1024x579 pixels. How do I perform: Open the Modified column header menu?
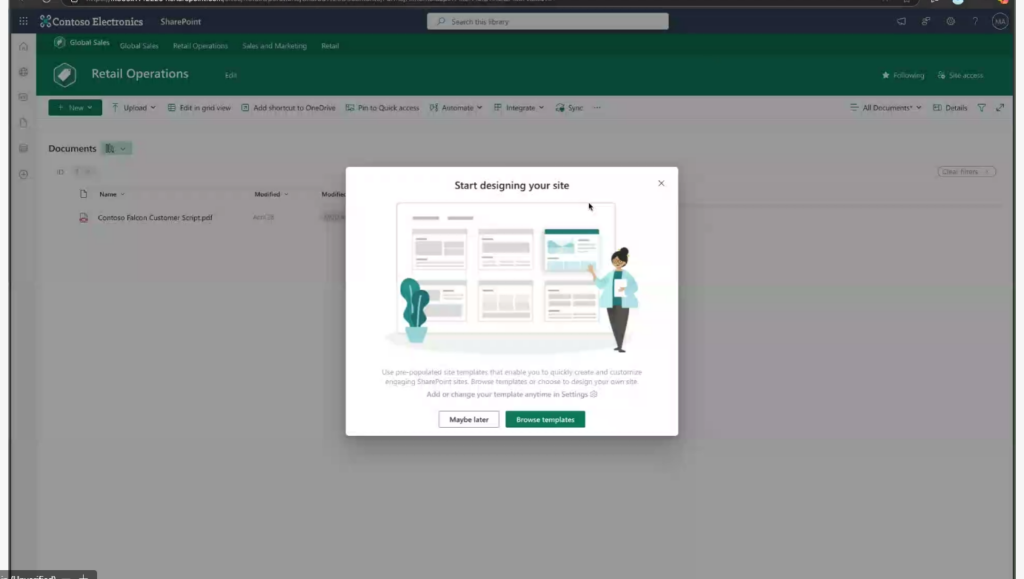coord(271,195)
